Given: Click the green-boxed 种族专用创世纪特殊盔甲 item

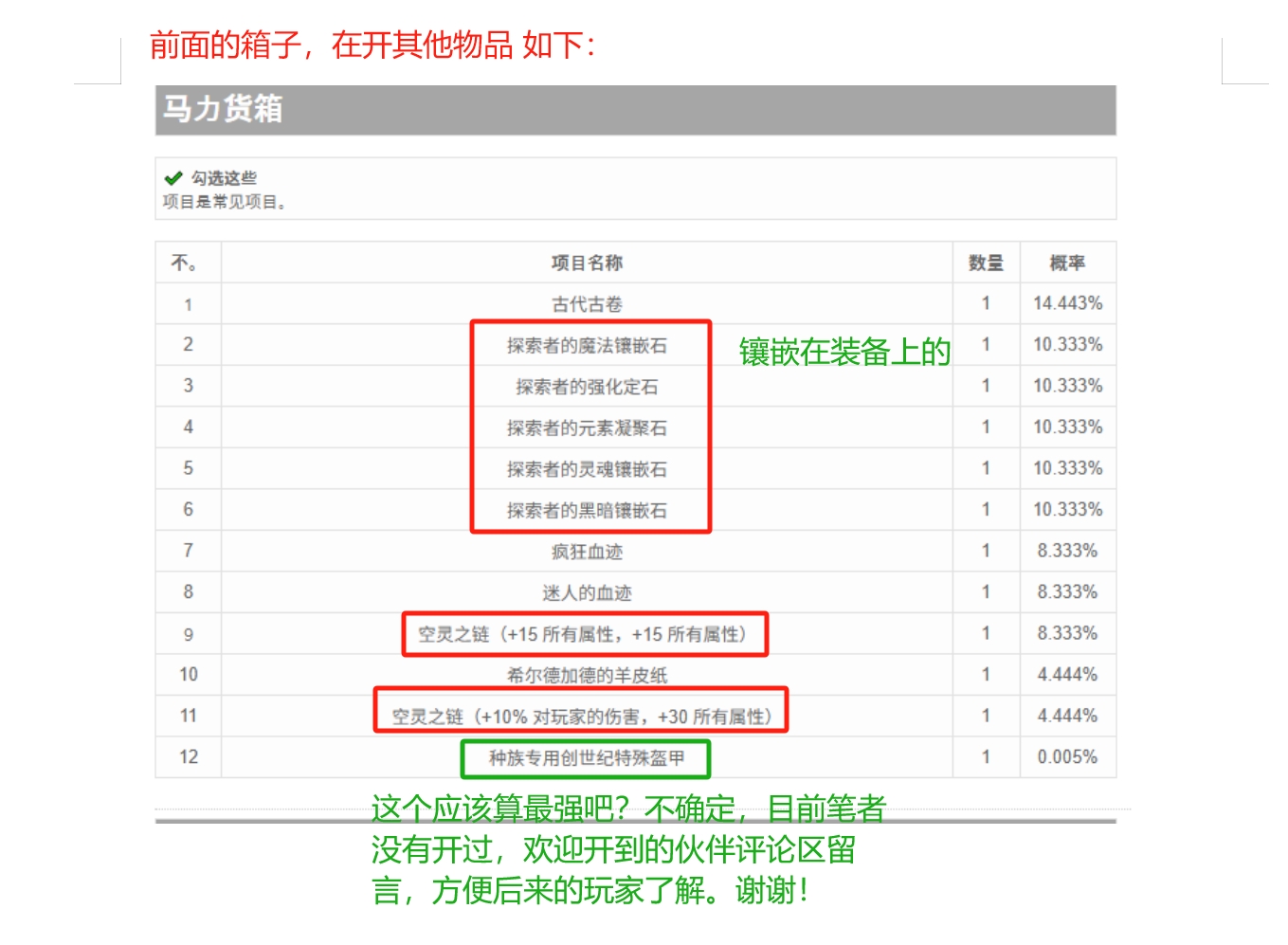Looking at the screenshot, I should pos(586,757).
